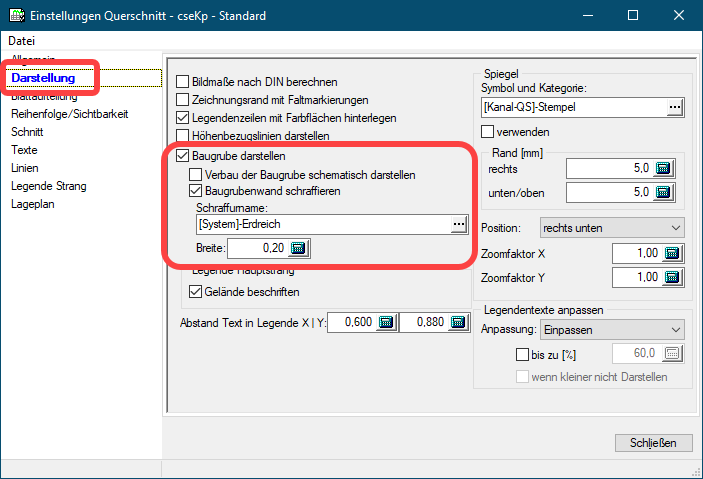
Task: Browse Schraffurname with the ellipsis button
Action: click(x=458, y=224)
